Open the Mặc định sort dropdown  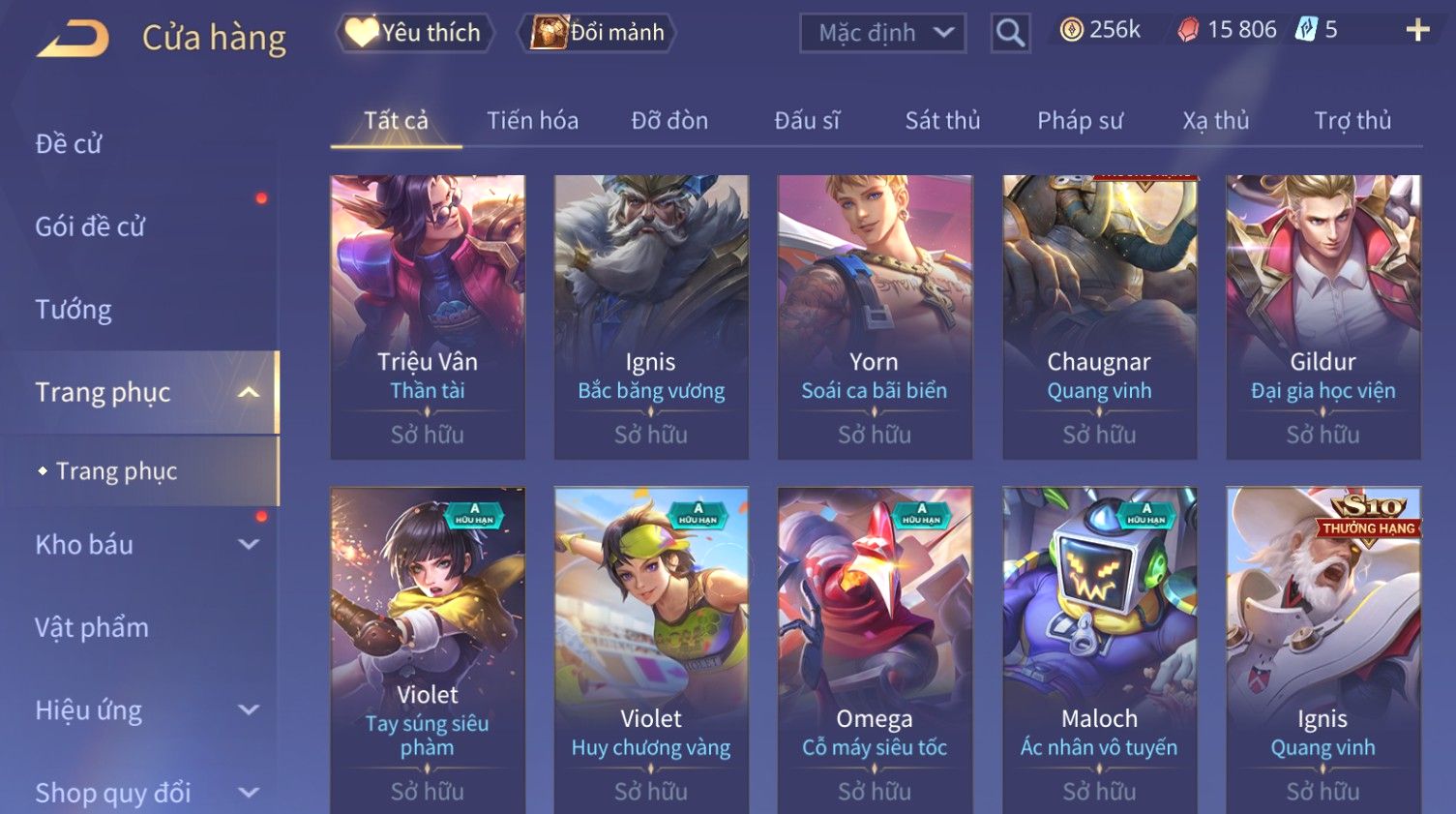pos(883,34)
